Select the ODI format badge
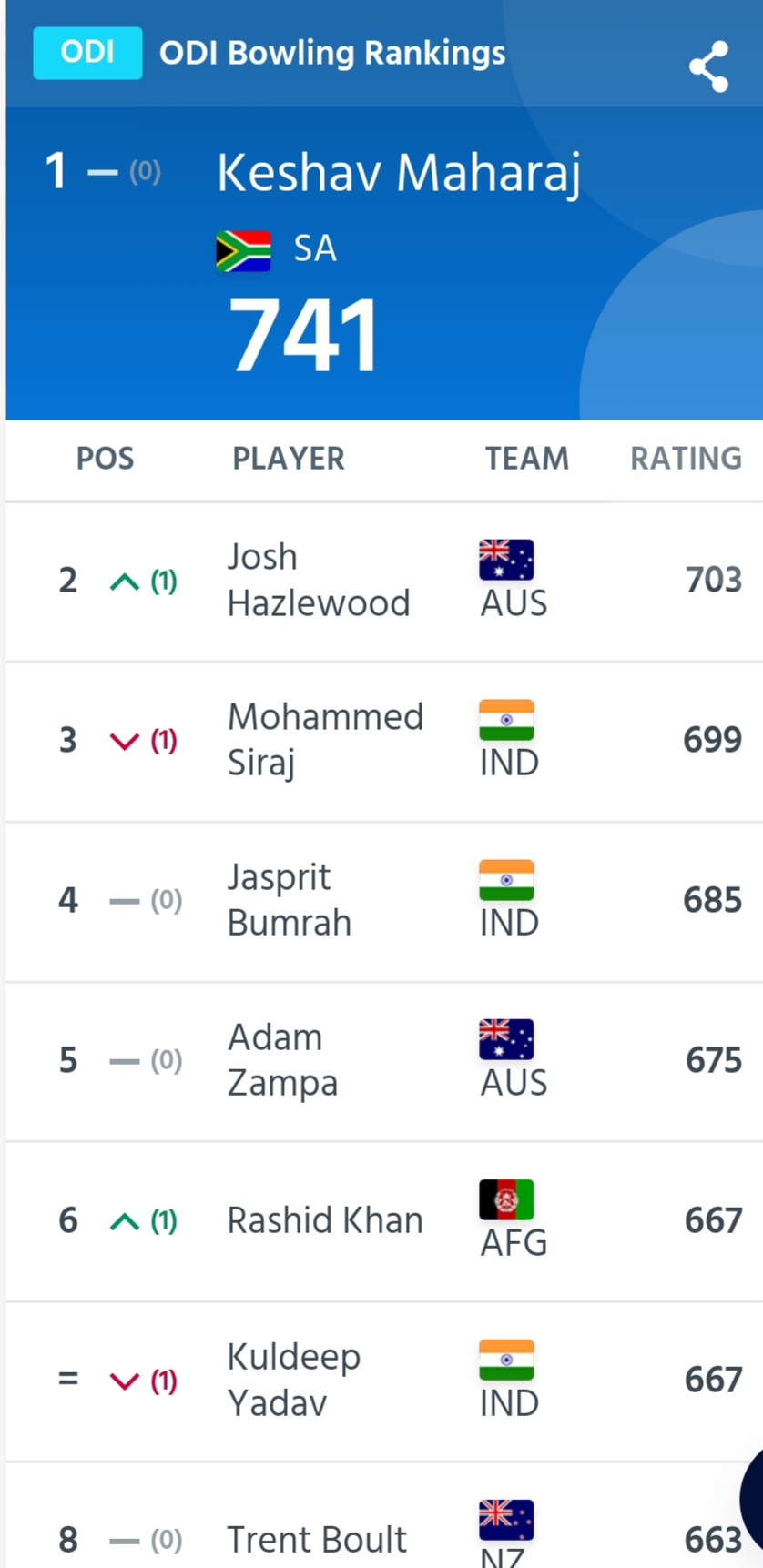This screenshot has height=1568, width=763. pyautogui.click(x=87, y=53)
